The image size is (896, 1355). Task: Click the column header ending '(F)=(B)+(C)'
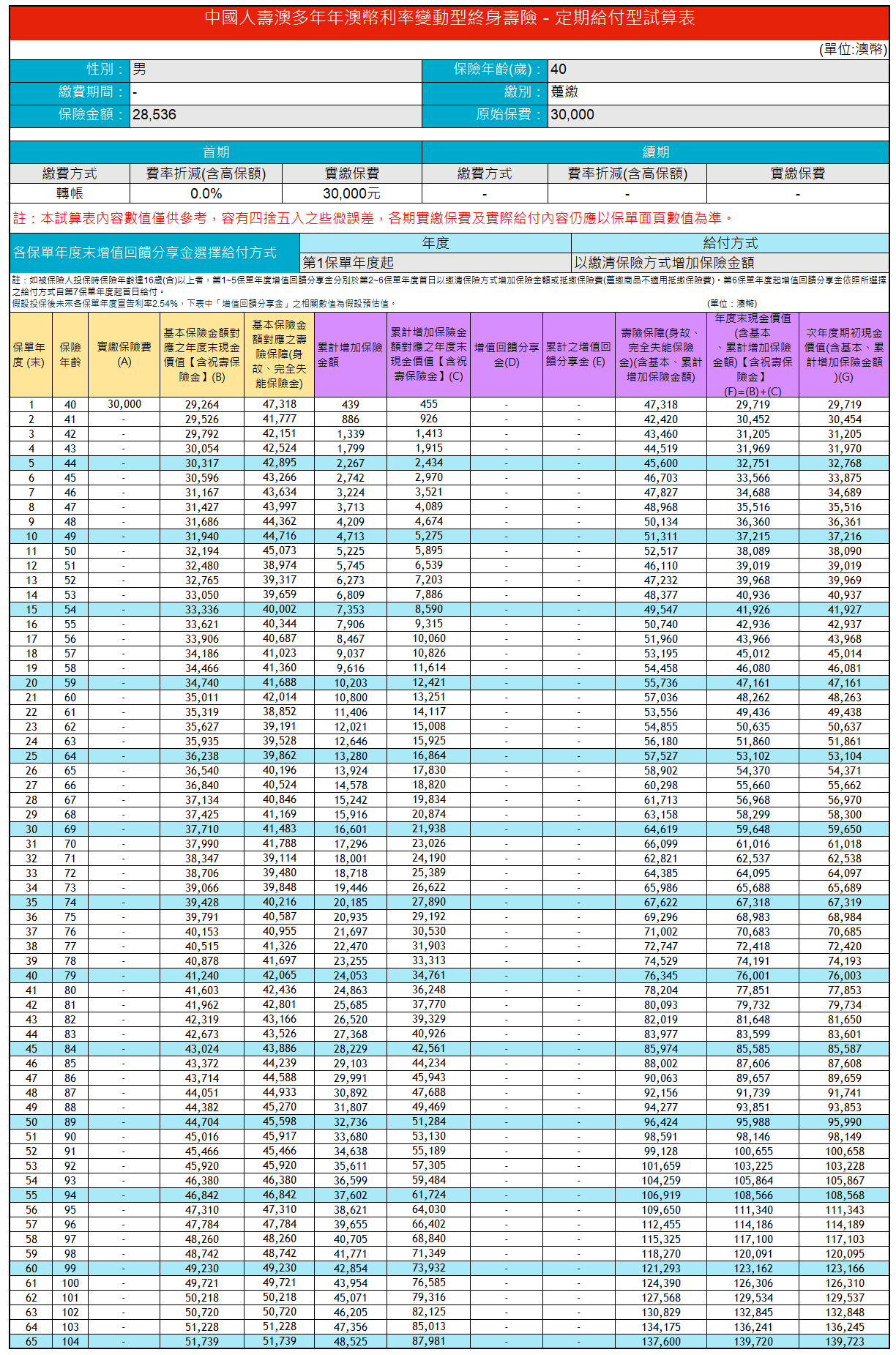click(x=753, y=355)
